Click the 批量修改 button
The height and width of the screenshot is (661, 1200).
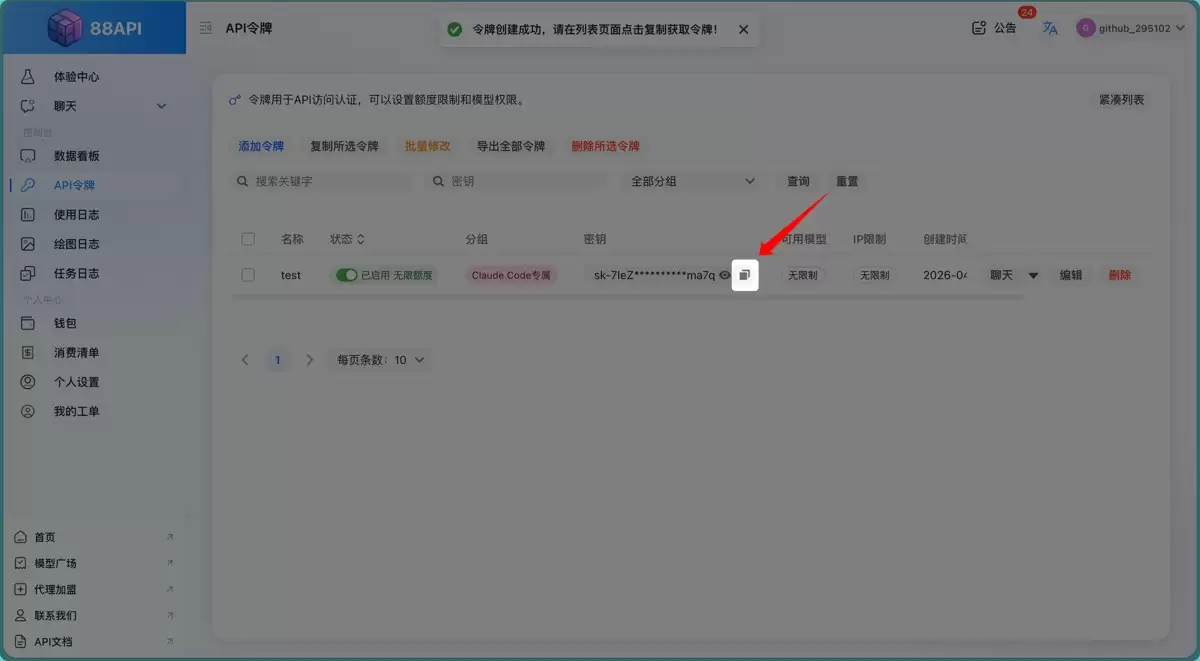(428, 146)
